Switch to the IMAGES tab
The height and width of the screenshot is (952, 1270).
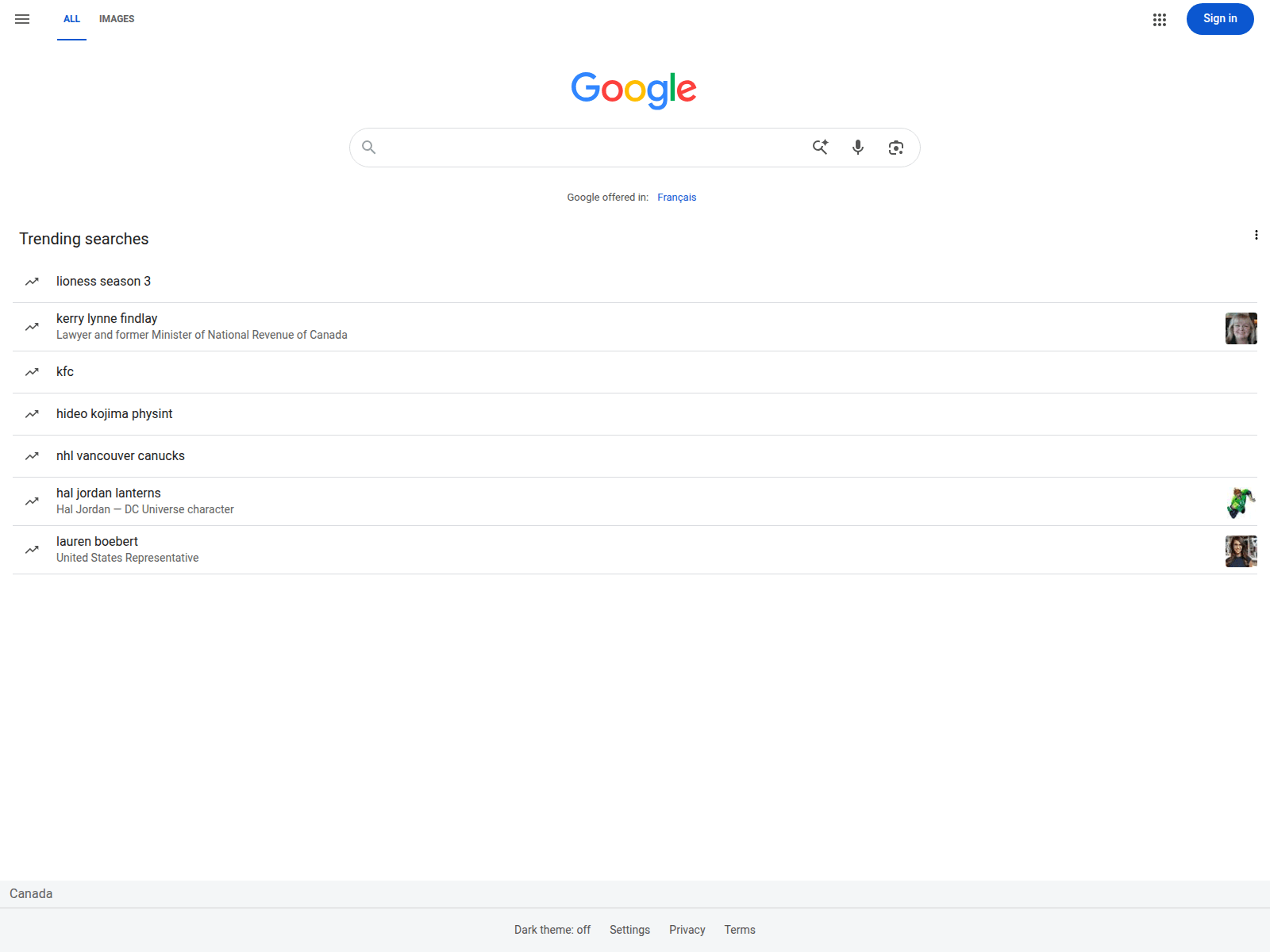(x=117, y=19)
